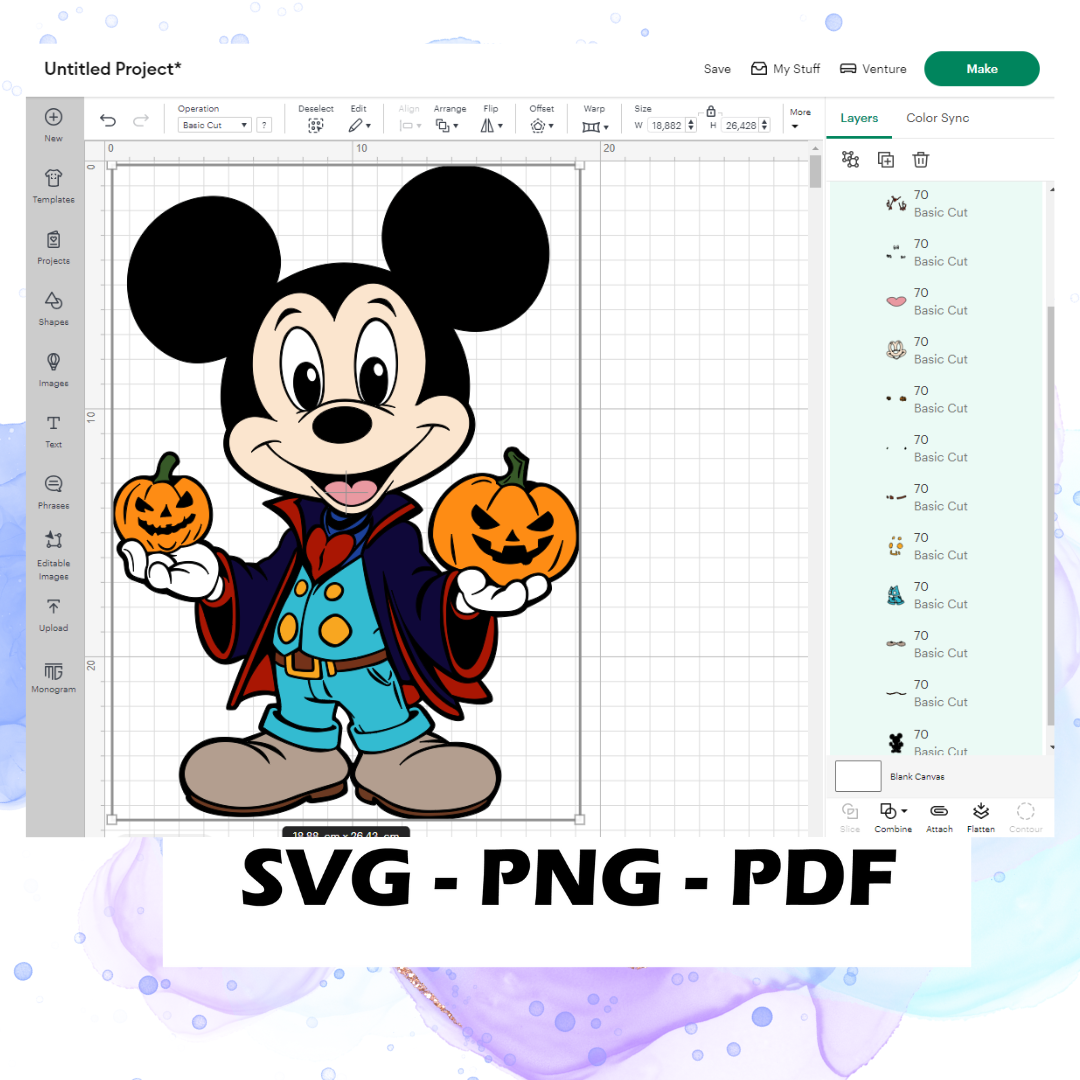
Task: Open the Align dropdown
Action: [x=411, y=125]
